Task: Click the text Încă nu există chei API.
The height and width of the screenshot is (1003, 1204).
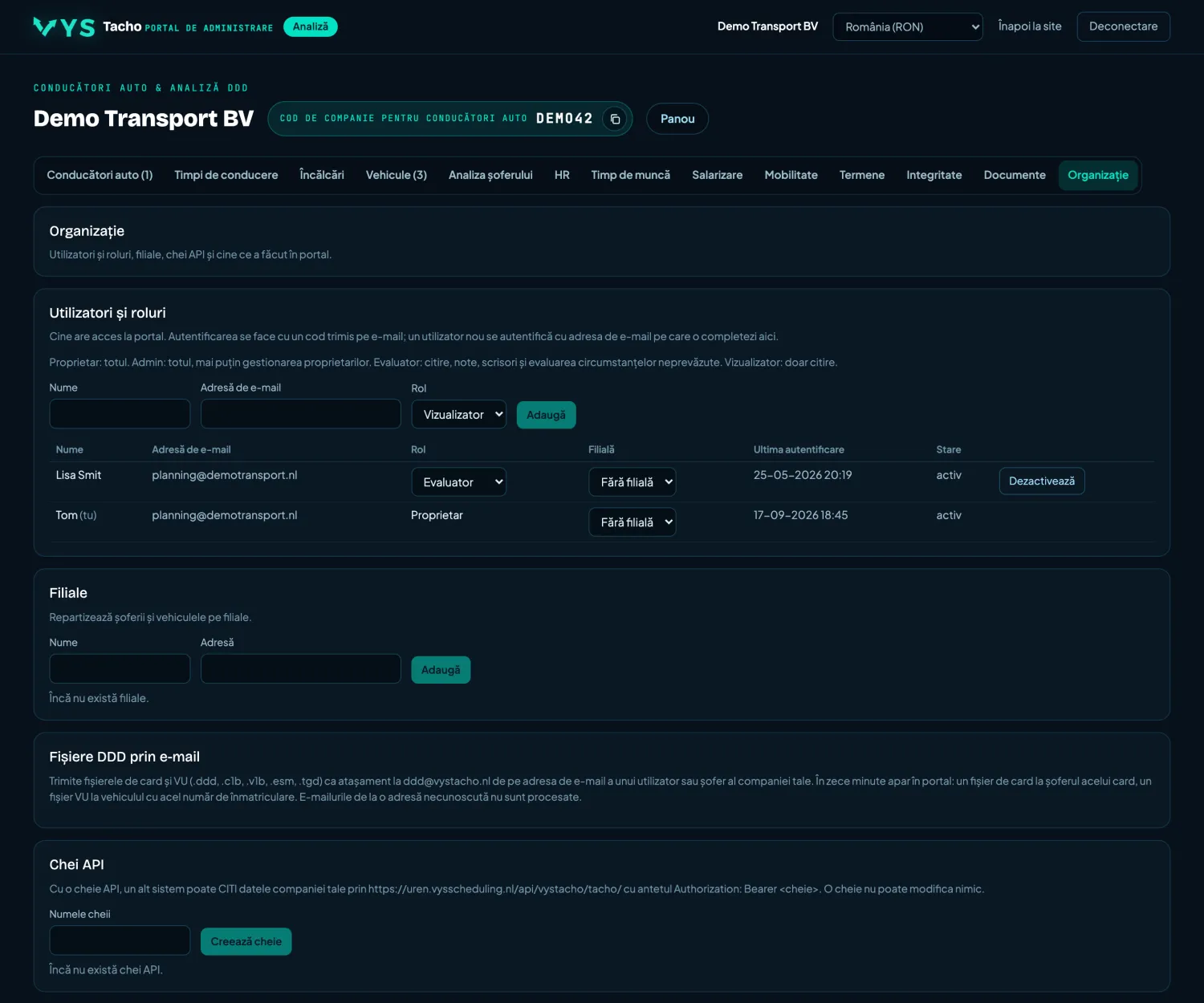Action: click(106, 969)
